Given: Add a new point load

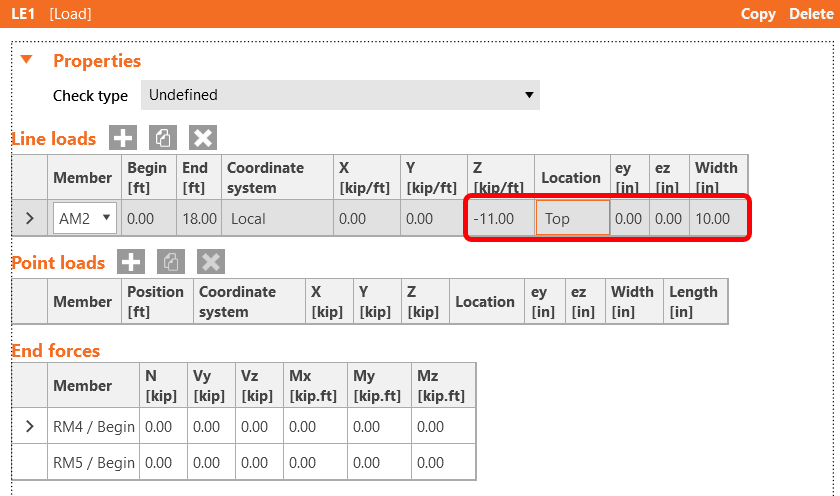Looking at the screenshot, I should (131, 262).
